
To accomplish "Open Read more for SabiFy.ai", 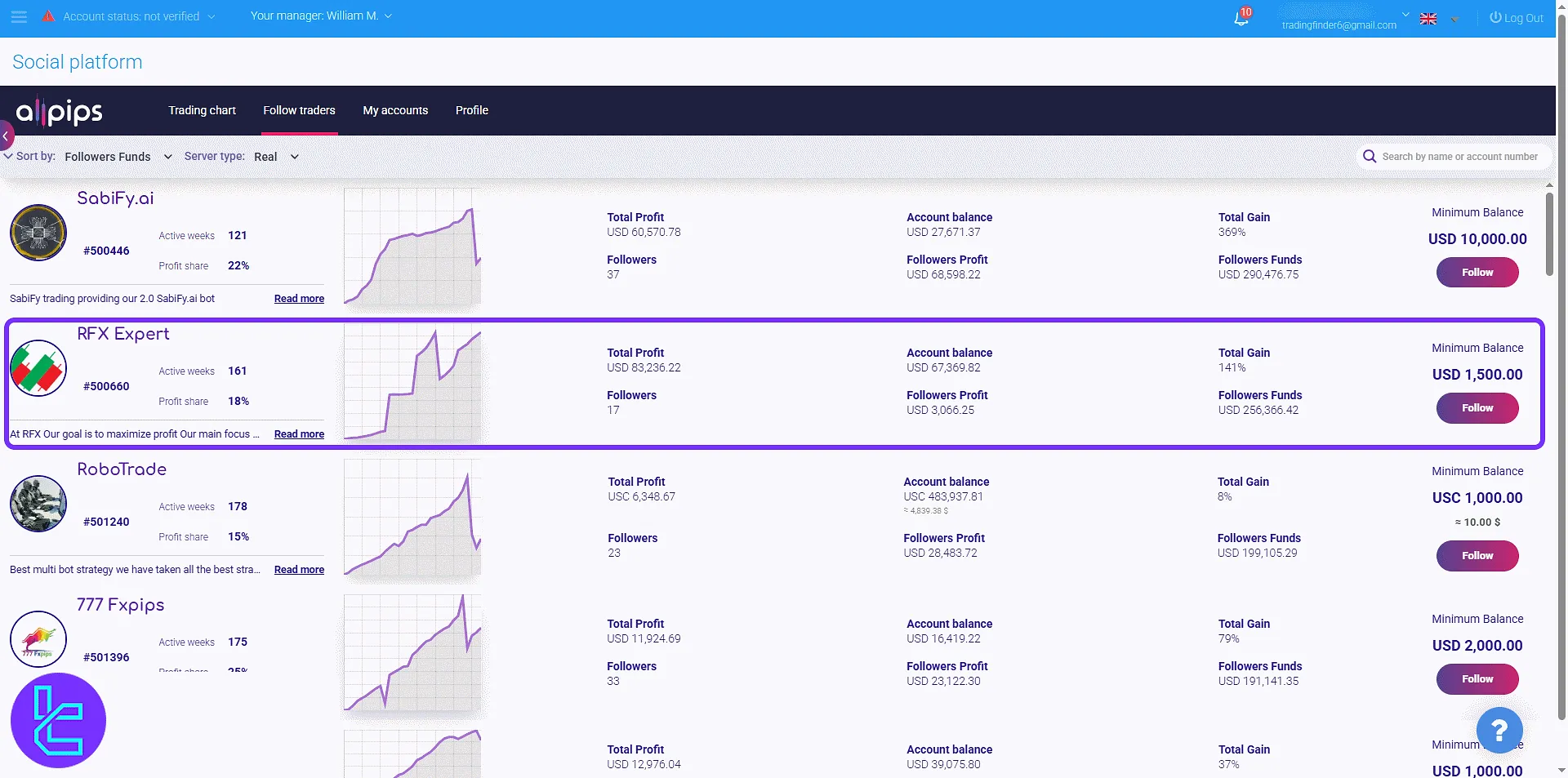I will pos(299,299).
